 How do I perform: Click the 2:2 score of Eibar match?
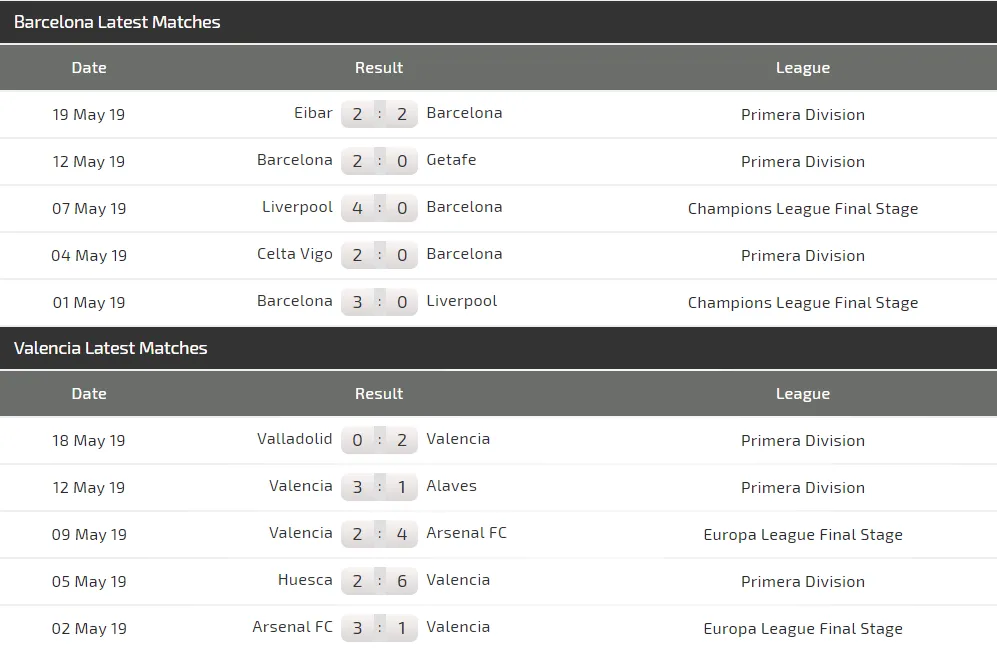point(379,114)
